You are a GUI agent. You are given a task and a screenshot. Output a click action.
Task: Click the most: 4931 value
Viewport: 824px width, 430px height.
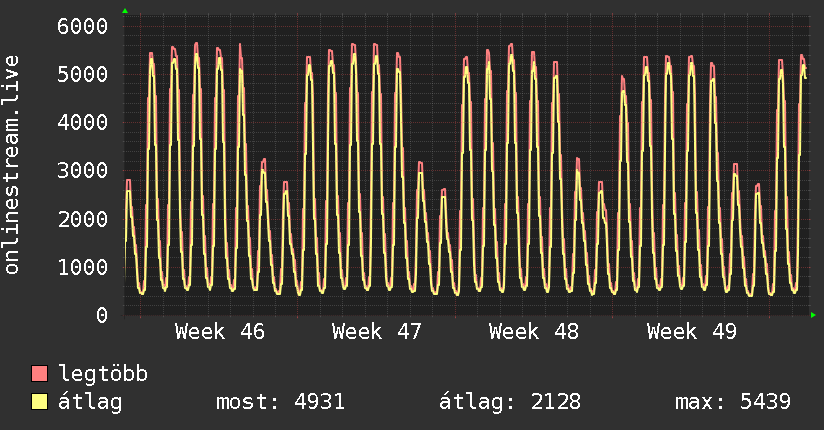(x=281, y=402)
